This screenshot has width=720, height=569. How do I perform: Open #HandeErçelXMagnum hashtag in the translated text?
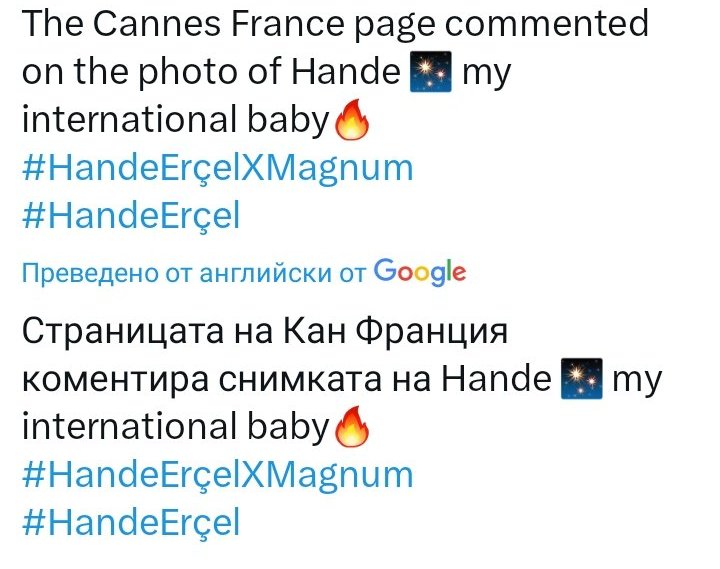pos(218,475)
